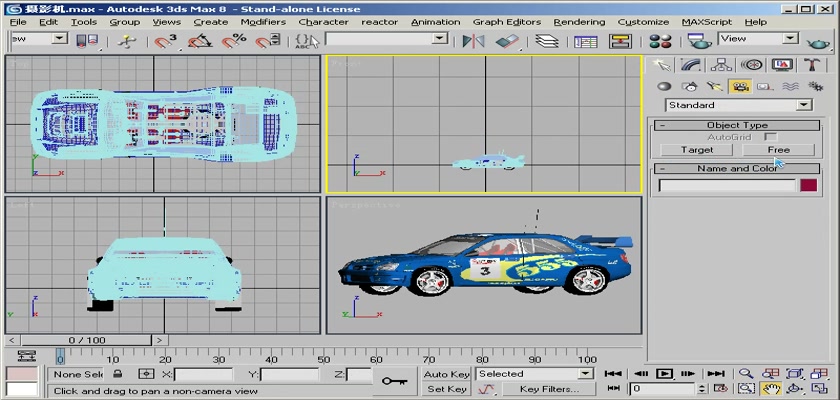Open the Curve Editor icon
This screenshot has height=400, width=840.
pos(585,41)
